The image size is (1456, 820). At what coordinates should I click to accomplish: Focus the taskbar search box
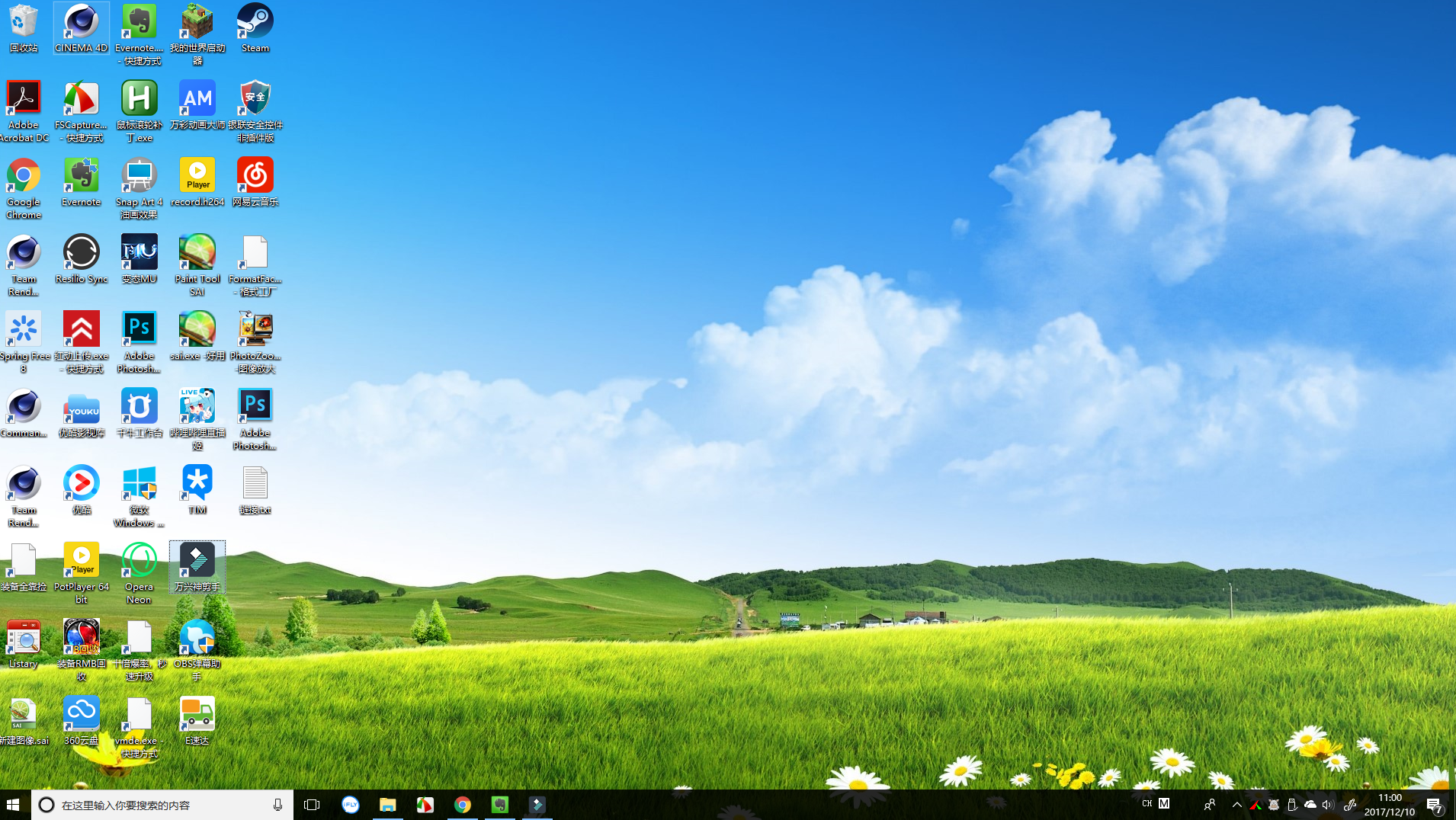162,805
